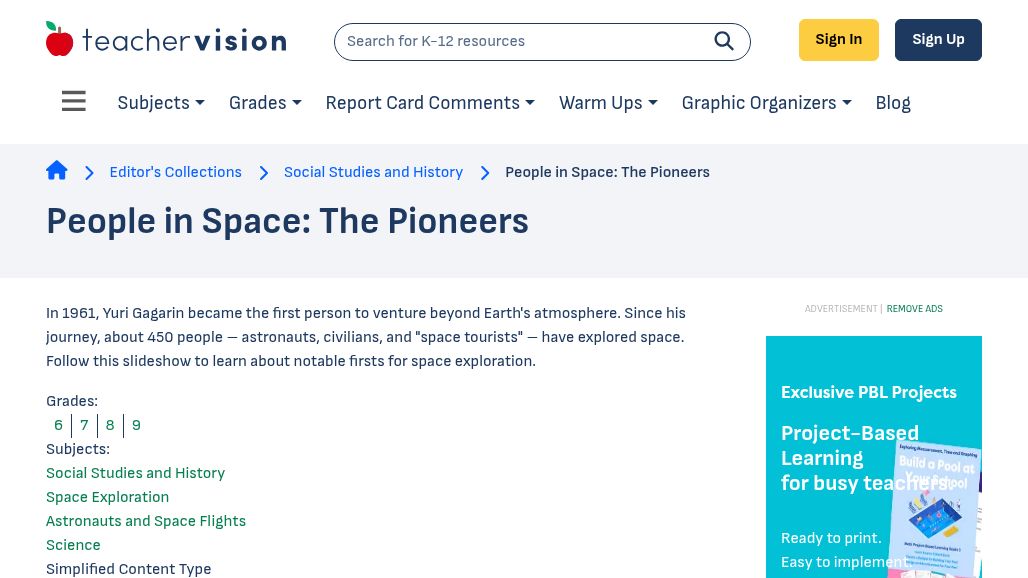The height and width of the screenshot is (578, 1028).
Task: Expand the Grades dropdown menu
Action: click(x=265, y=103)
